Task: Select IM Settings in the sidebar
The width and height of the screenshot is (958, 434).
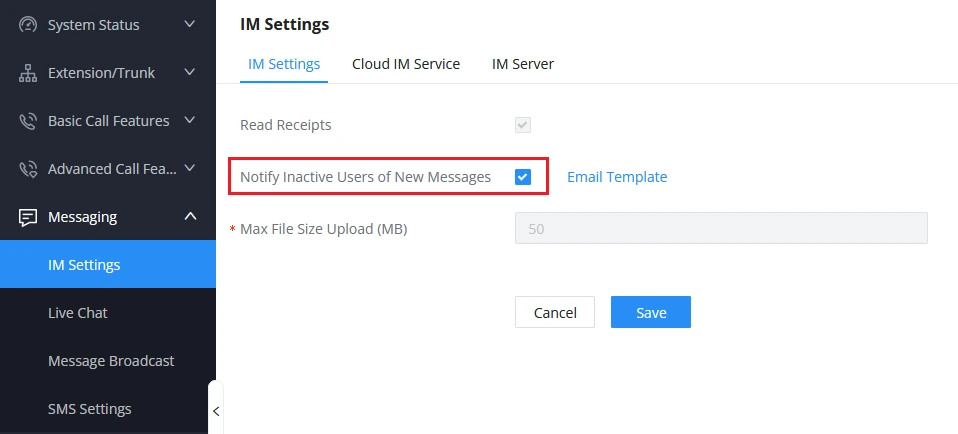Action: click(108, 265)
